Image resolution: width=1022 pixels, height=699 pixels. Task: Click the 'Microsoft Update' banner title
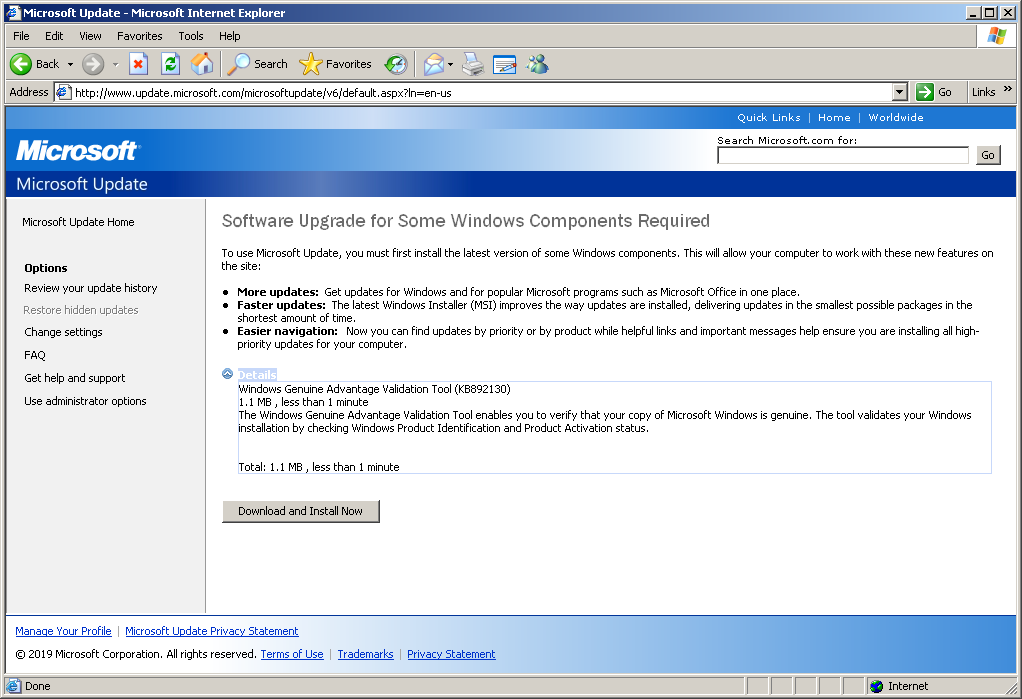82,184
